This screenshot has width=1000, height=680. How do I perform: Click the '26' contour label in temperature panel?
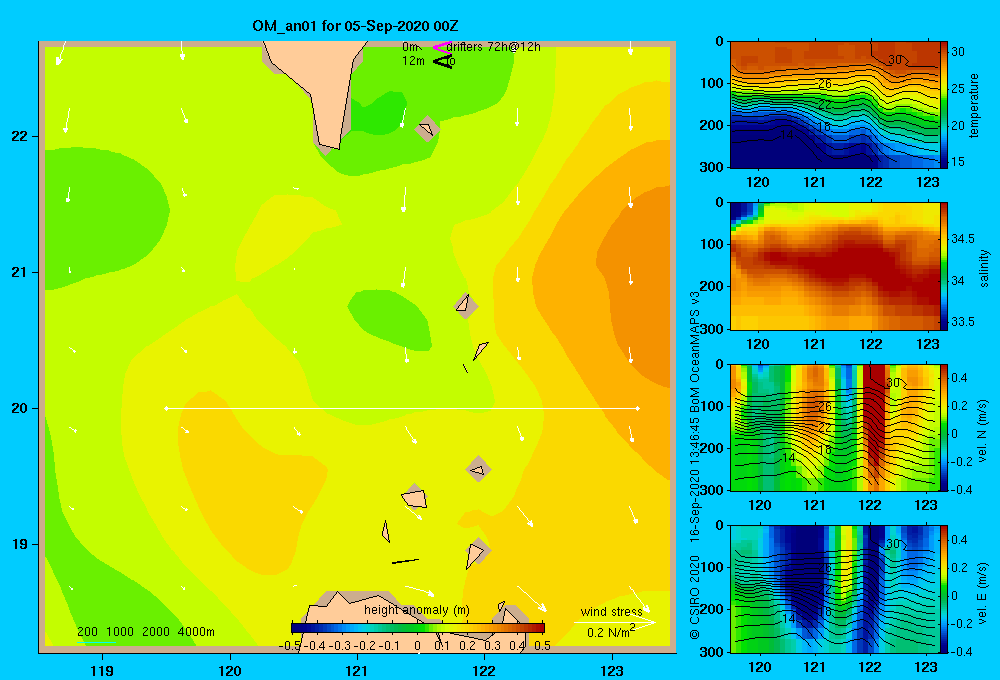pos(825,84)
